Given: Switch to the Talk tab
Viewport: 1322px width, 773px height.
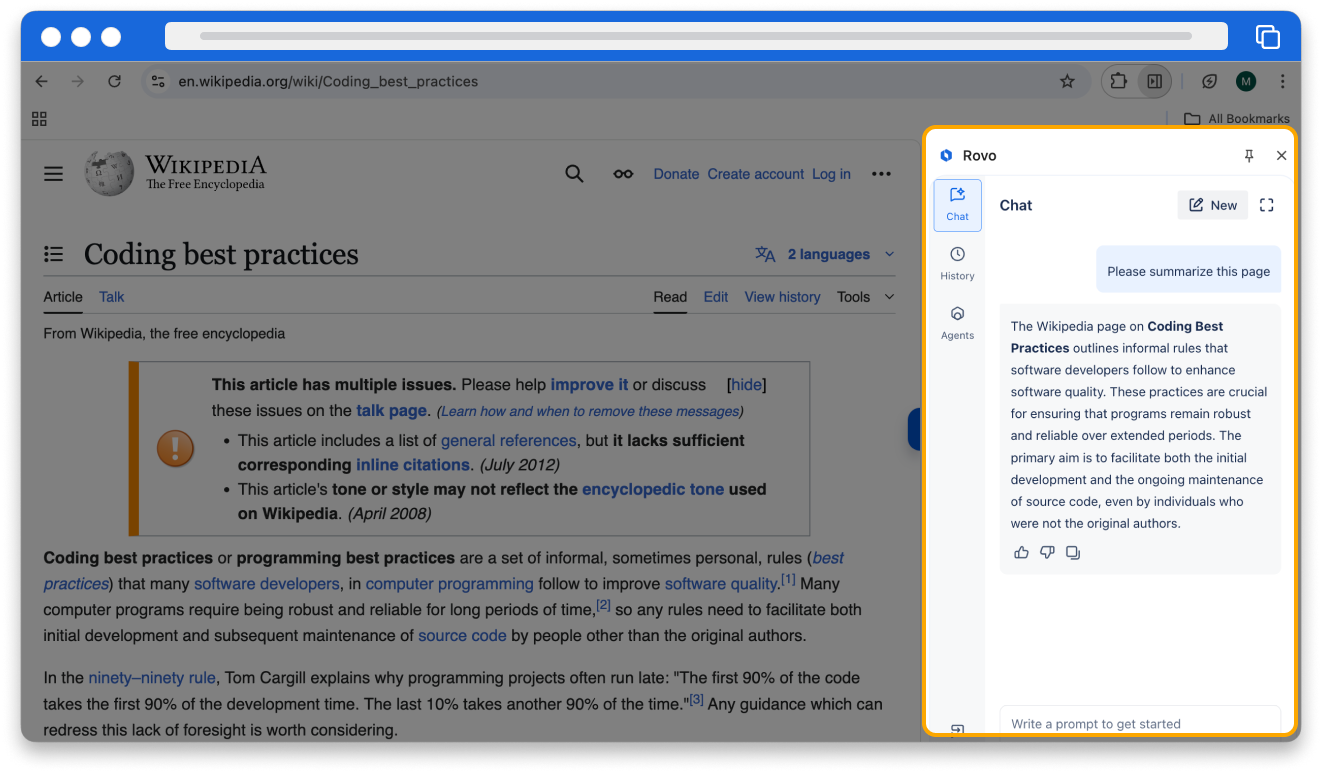Looking at the screenshot, I should point(112,297).
